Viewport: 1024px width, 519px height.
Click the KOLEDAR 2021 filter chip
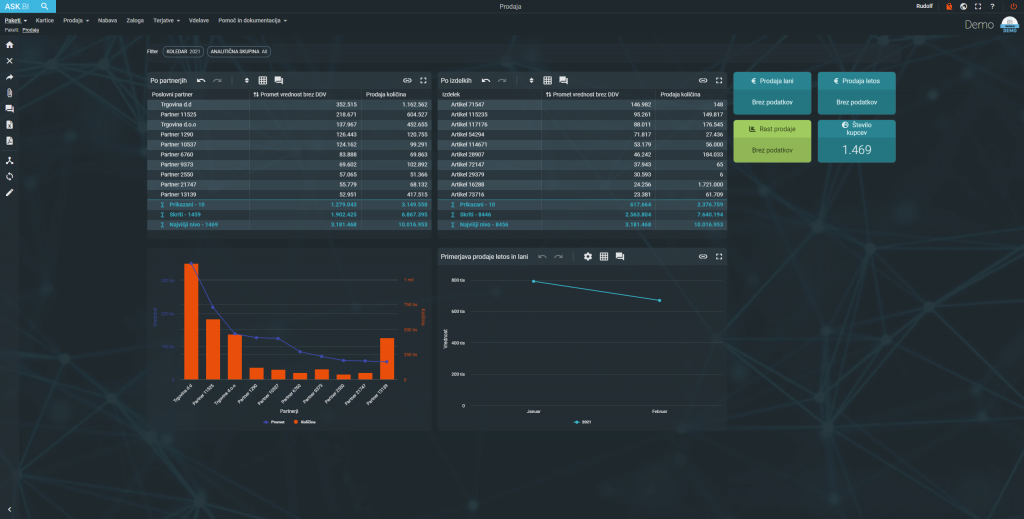tap(184, 49)
